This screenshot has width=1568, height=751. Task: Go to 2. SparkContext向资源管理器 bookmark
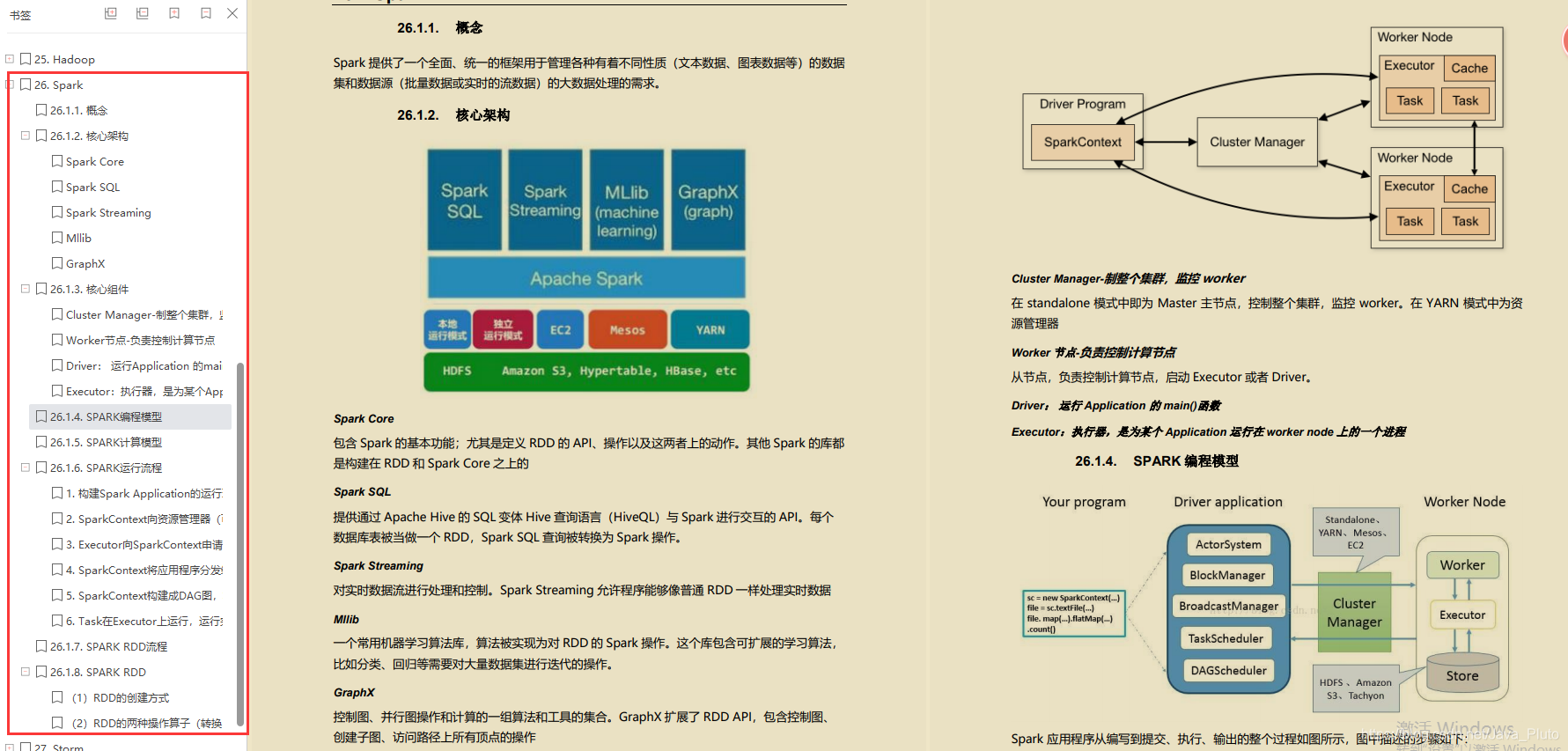[x=144, y=519]
